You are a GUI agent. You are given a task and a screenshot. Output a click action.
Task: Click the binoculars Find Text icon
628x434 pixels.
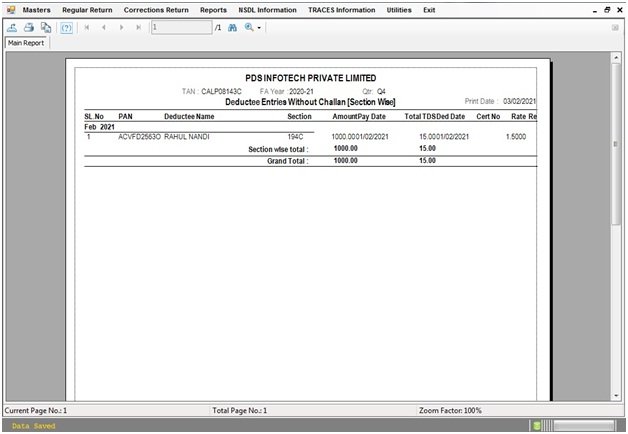pos(232,28)
